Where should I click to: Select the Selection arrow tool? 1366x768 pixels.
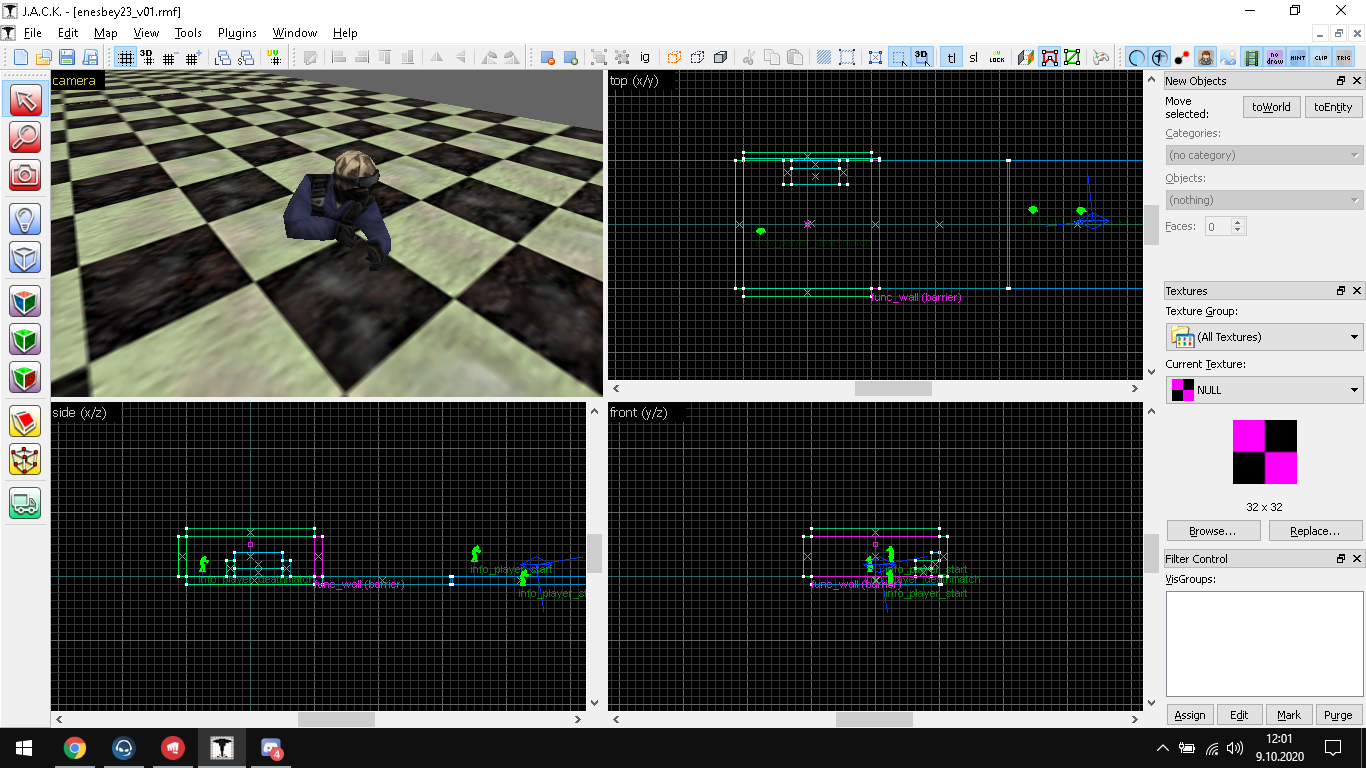[x=25, y=99]
